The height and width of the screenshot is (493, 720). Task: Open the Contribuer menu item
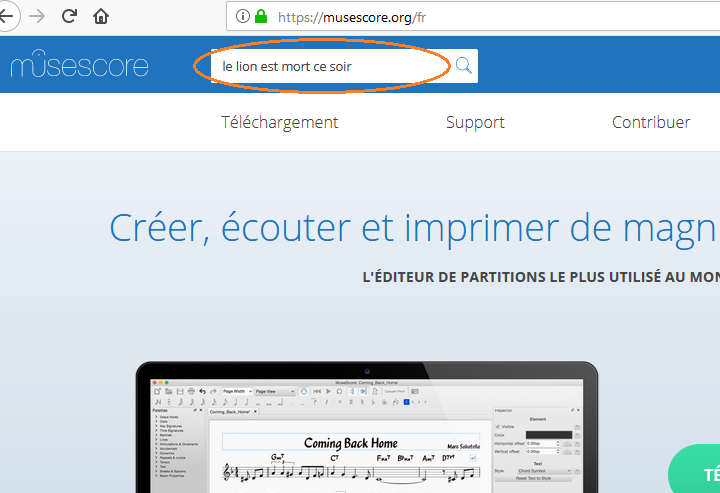(x=651, y=122)
